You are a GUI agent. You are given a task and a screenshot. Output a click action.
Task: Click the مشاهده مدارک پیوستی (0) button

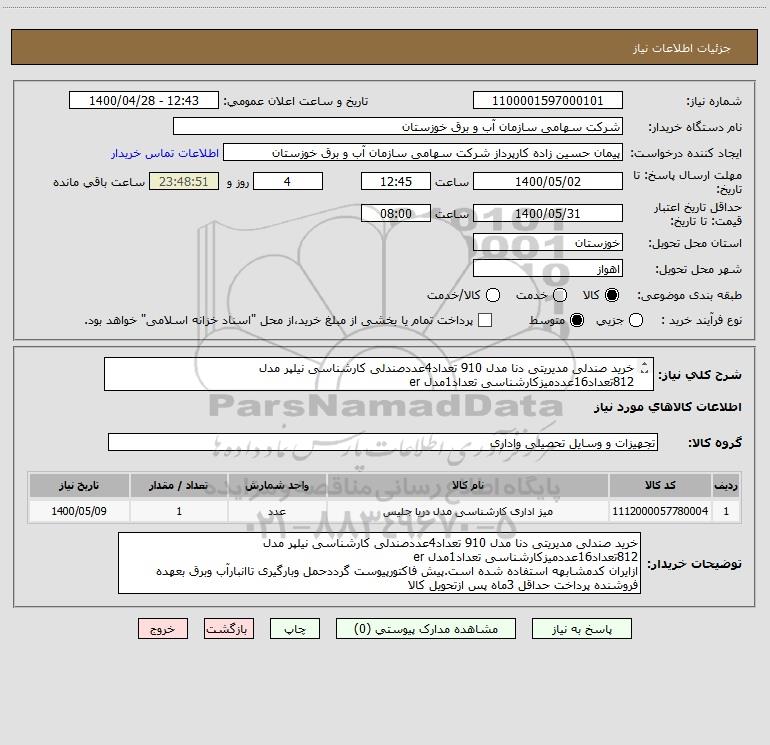(x=426, y=629)
